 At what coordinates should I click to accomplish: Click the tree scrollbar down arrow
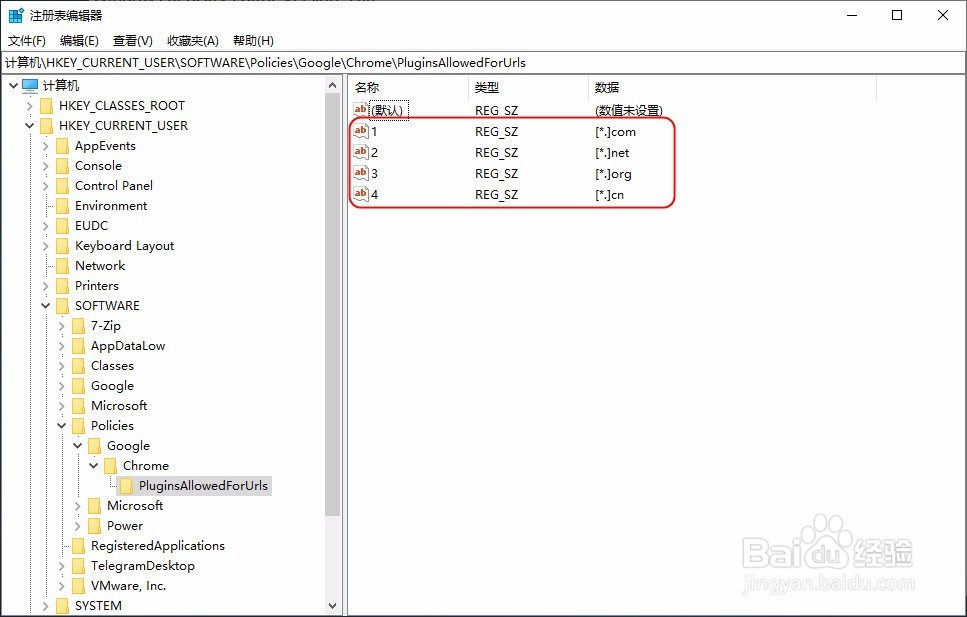click(x=332, y=606)
